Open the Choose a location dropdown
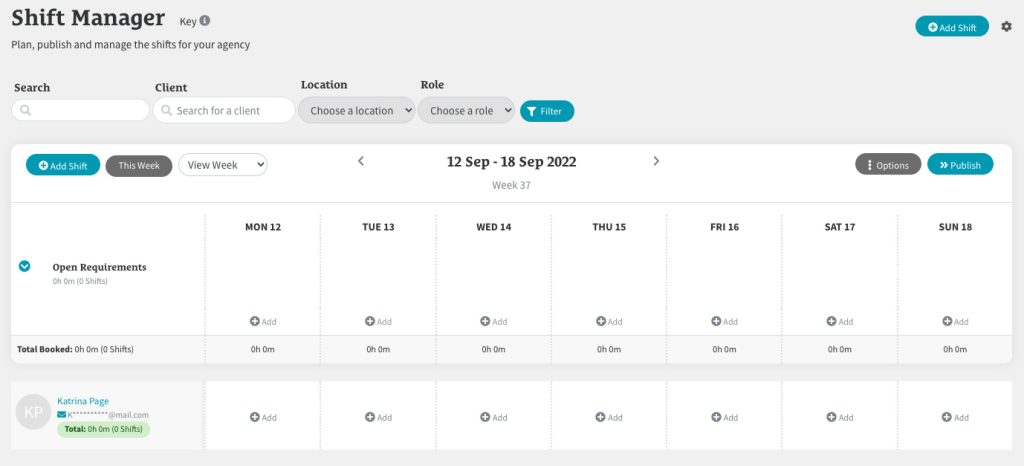 pyautogui.click(x=357, y=110)
